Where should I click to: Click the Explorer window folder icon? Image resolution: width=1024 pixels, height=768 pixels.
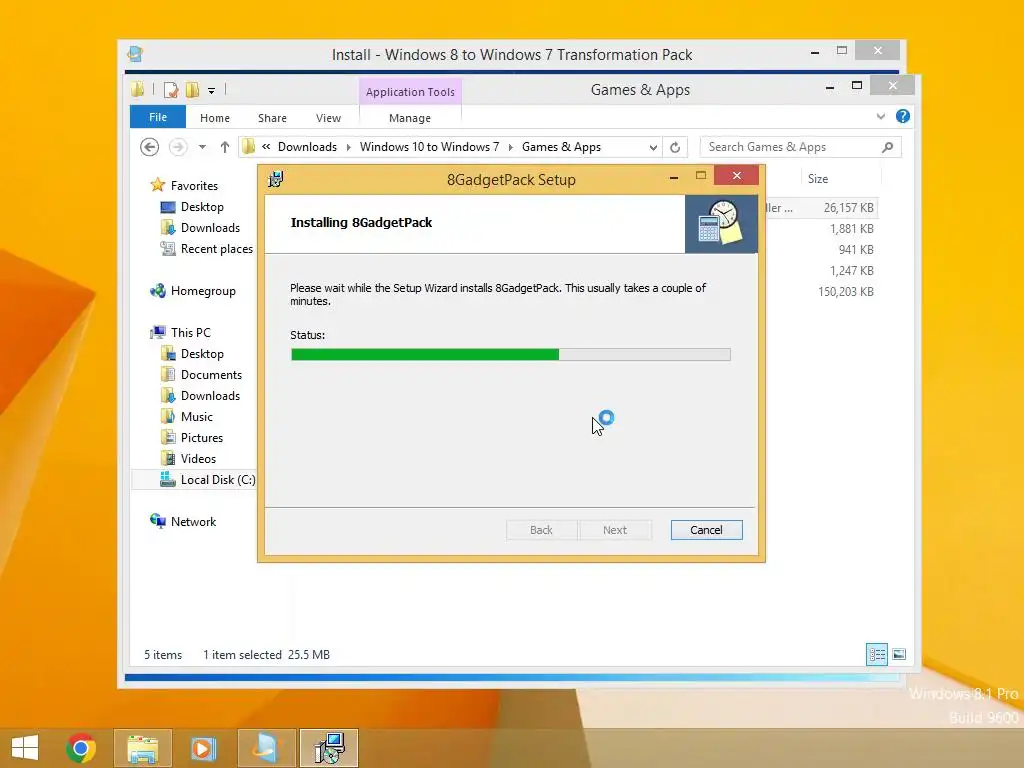(138, 89)
